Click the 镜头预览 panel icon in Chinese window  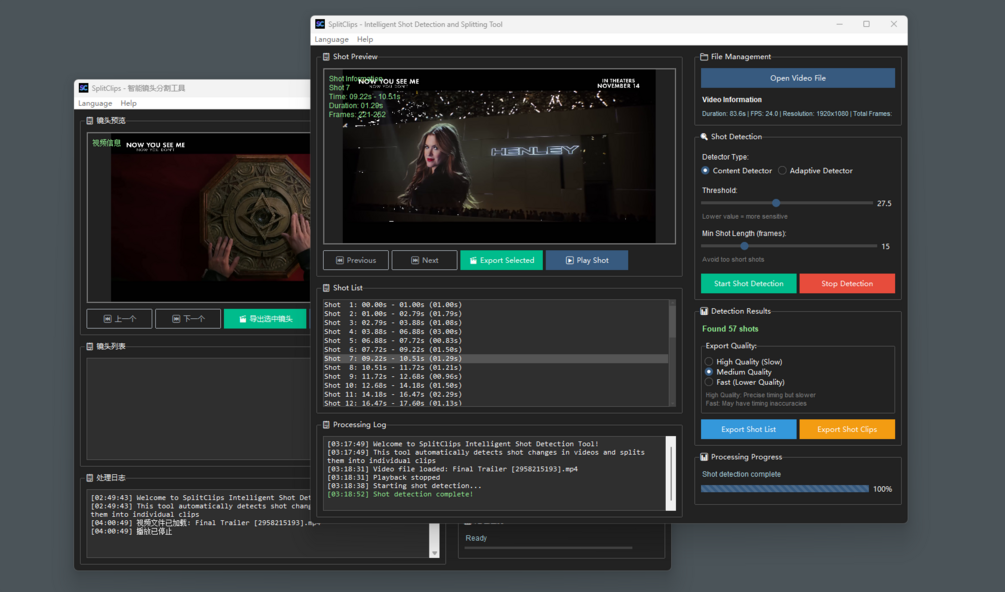pos(90,120)
